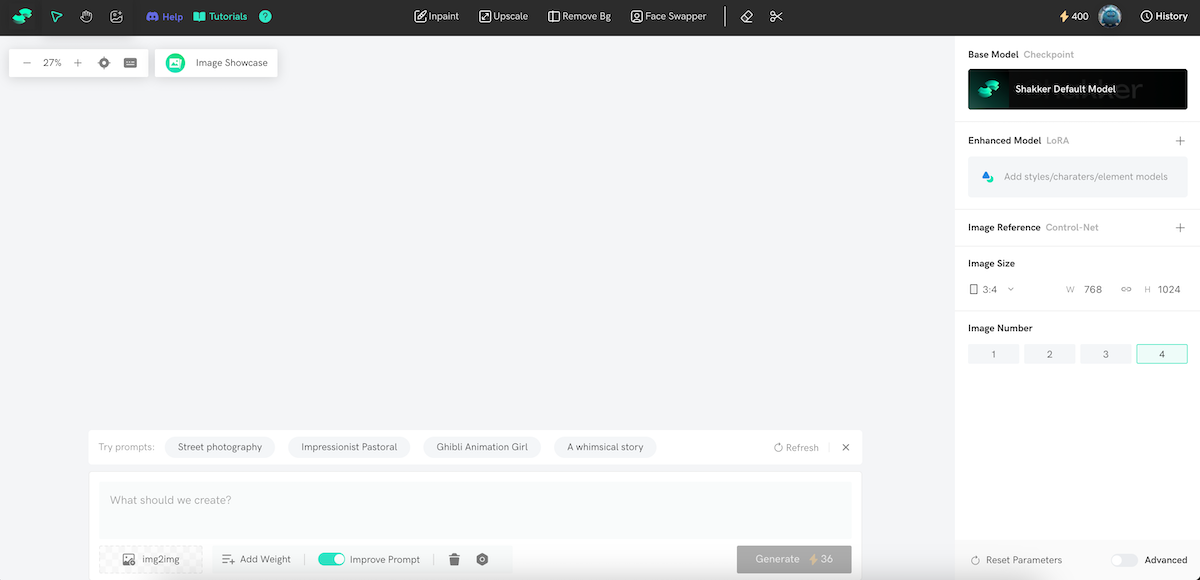Click Reset Parameters
The width and height of the screenshot is (1200, 580).
[x=1016, y=560]
